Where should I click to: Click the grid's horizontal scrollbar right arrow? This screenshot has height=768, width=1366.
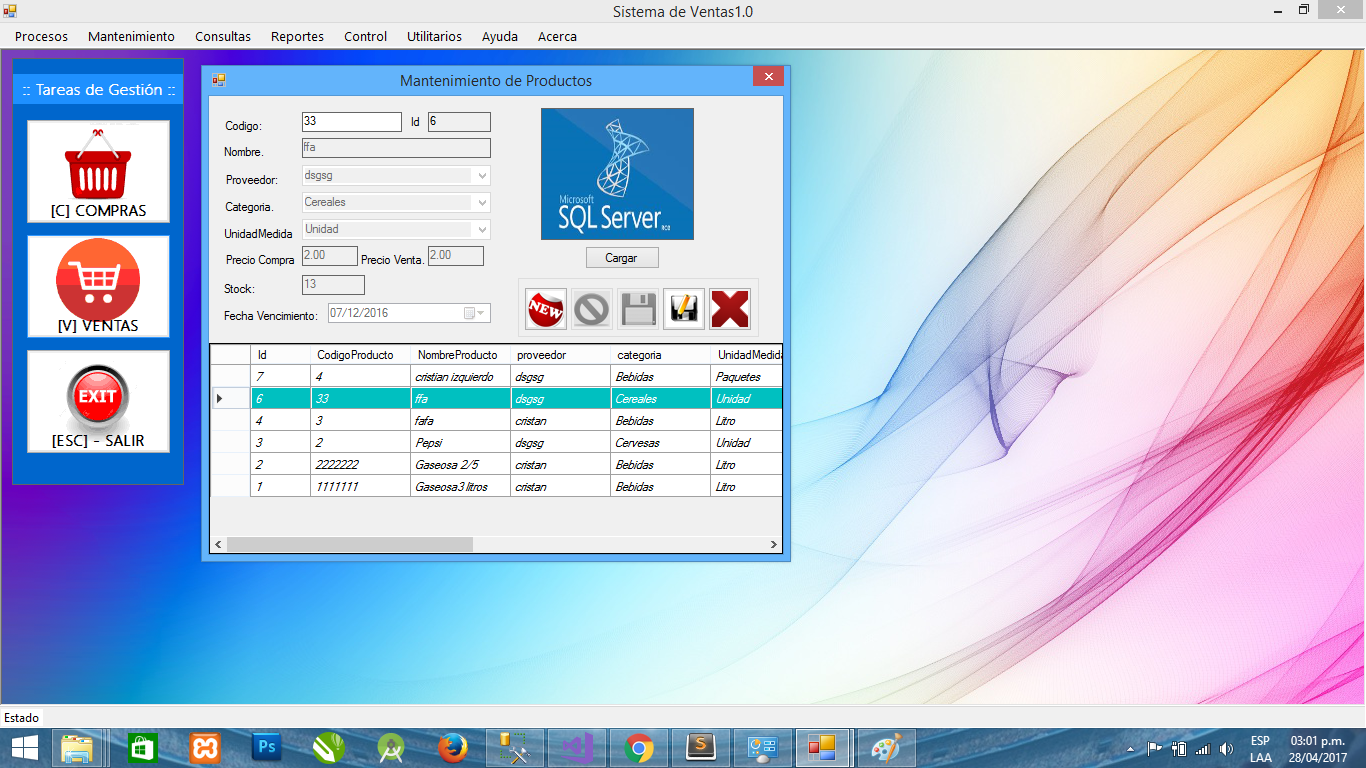click(x=773, y=545)
